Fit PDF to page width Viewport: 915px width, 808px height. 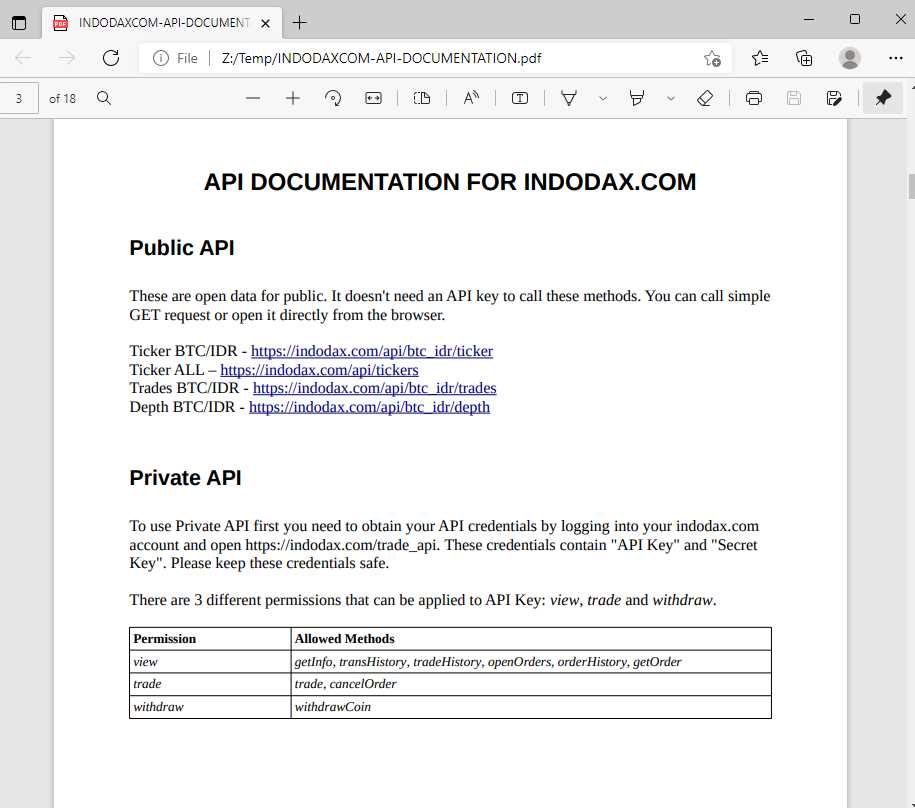point(373,98)
